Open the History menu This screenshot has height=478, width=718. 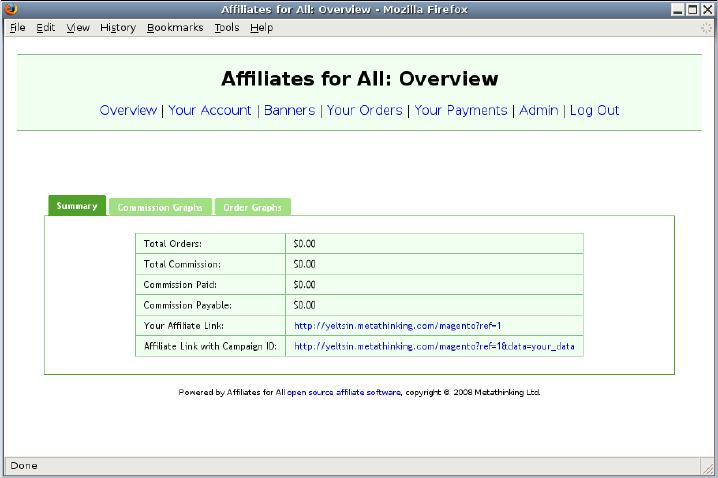(118, 28)
